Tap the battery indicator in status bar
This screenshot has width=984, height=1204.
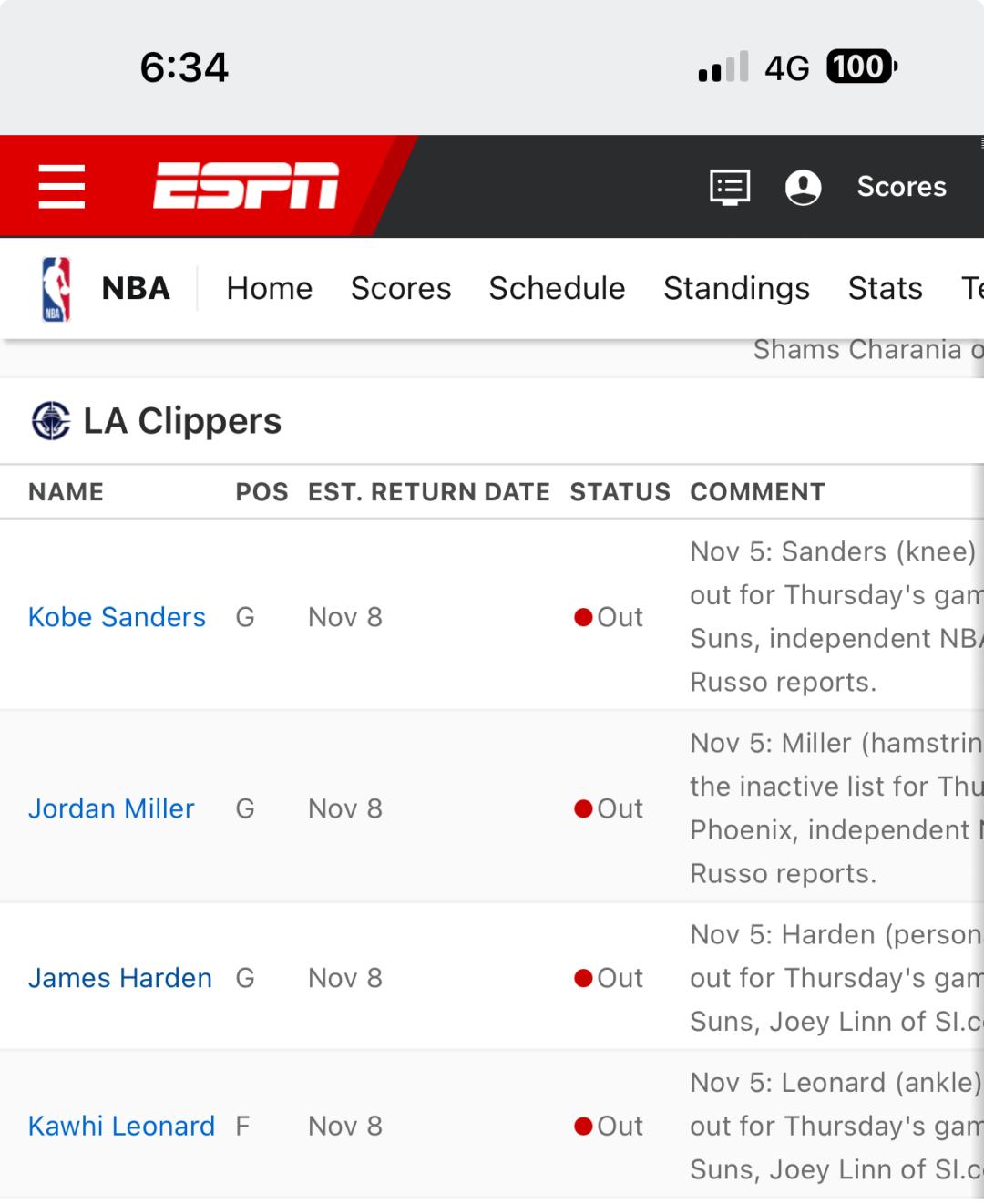pyautogui.click(x=861, y=67)
